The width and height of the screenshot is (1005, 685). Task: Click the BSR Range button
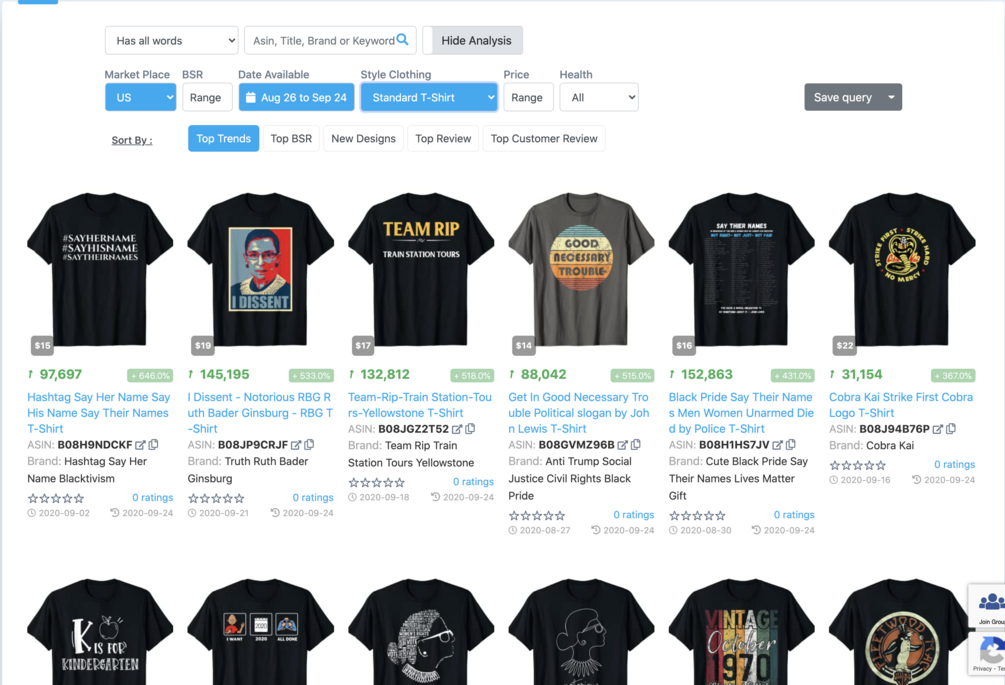point(205,97)
